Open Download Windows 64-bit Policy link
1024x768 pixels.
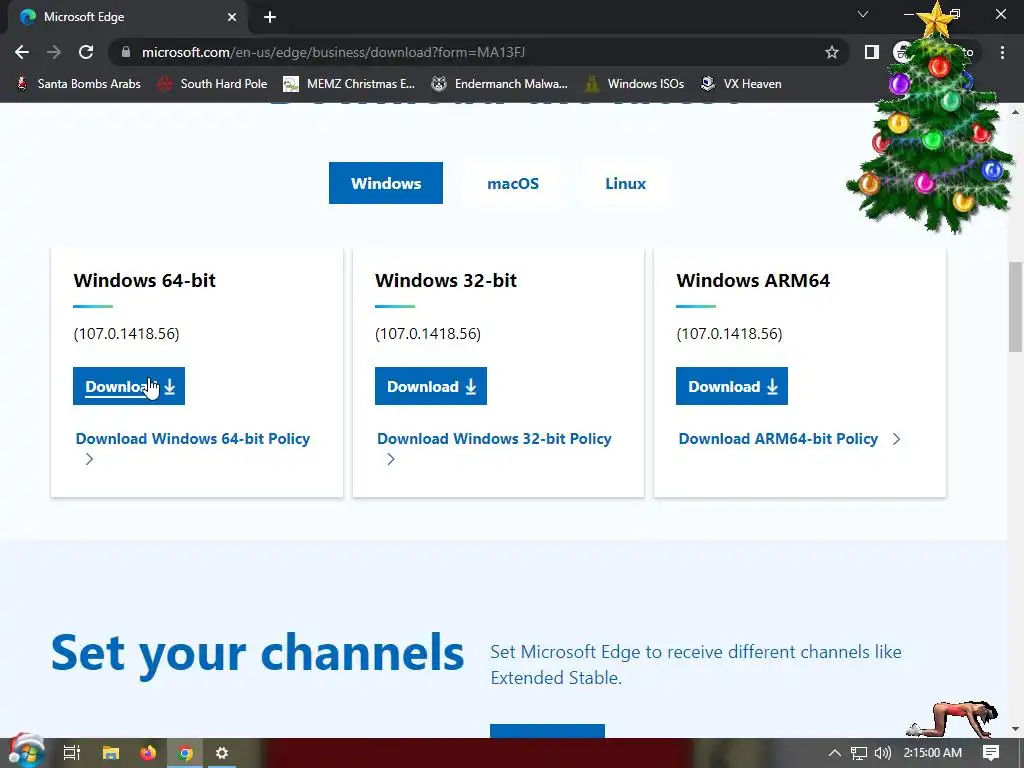[193, 439]
